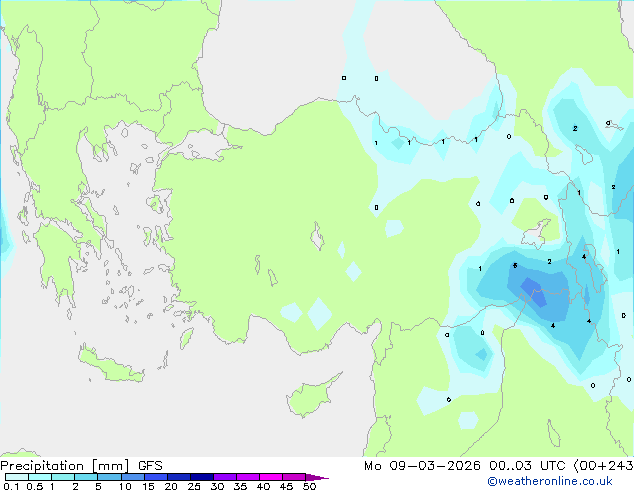The image size is (634, 490).
Task: Click the 1–2 mm legend color swatch
Action: [x=63, y=477]
